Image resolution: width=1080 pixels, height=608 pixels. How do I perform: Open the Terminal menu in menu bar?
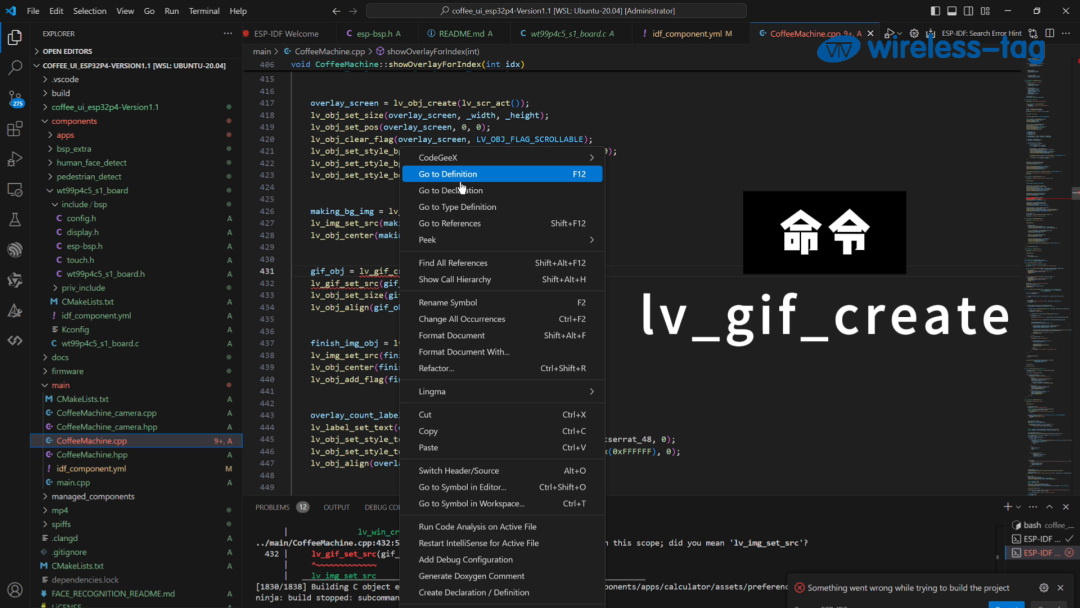click(x=204, y=11)
